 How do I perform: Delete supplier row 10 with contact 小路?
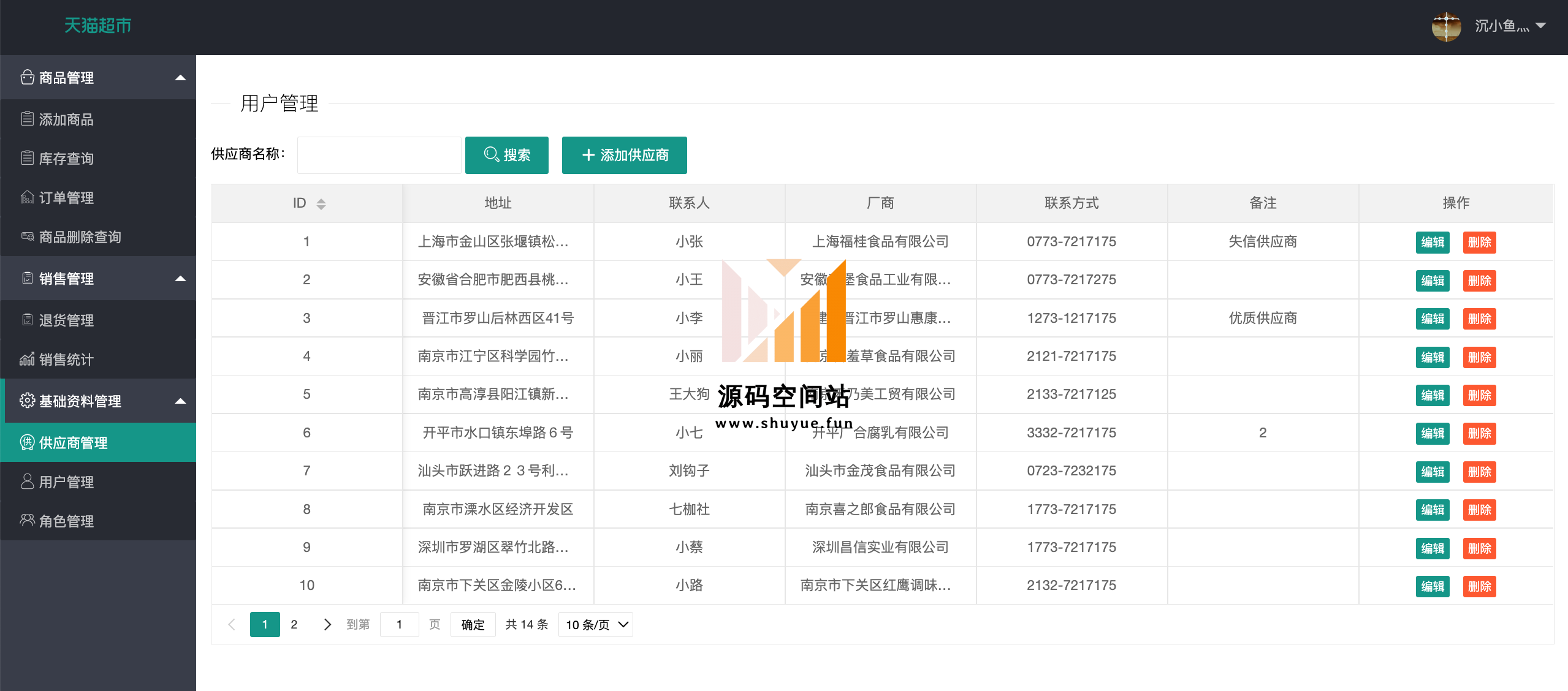[1480, 586]
